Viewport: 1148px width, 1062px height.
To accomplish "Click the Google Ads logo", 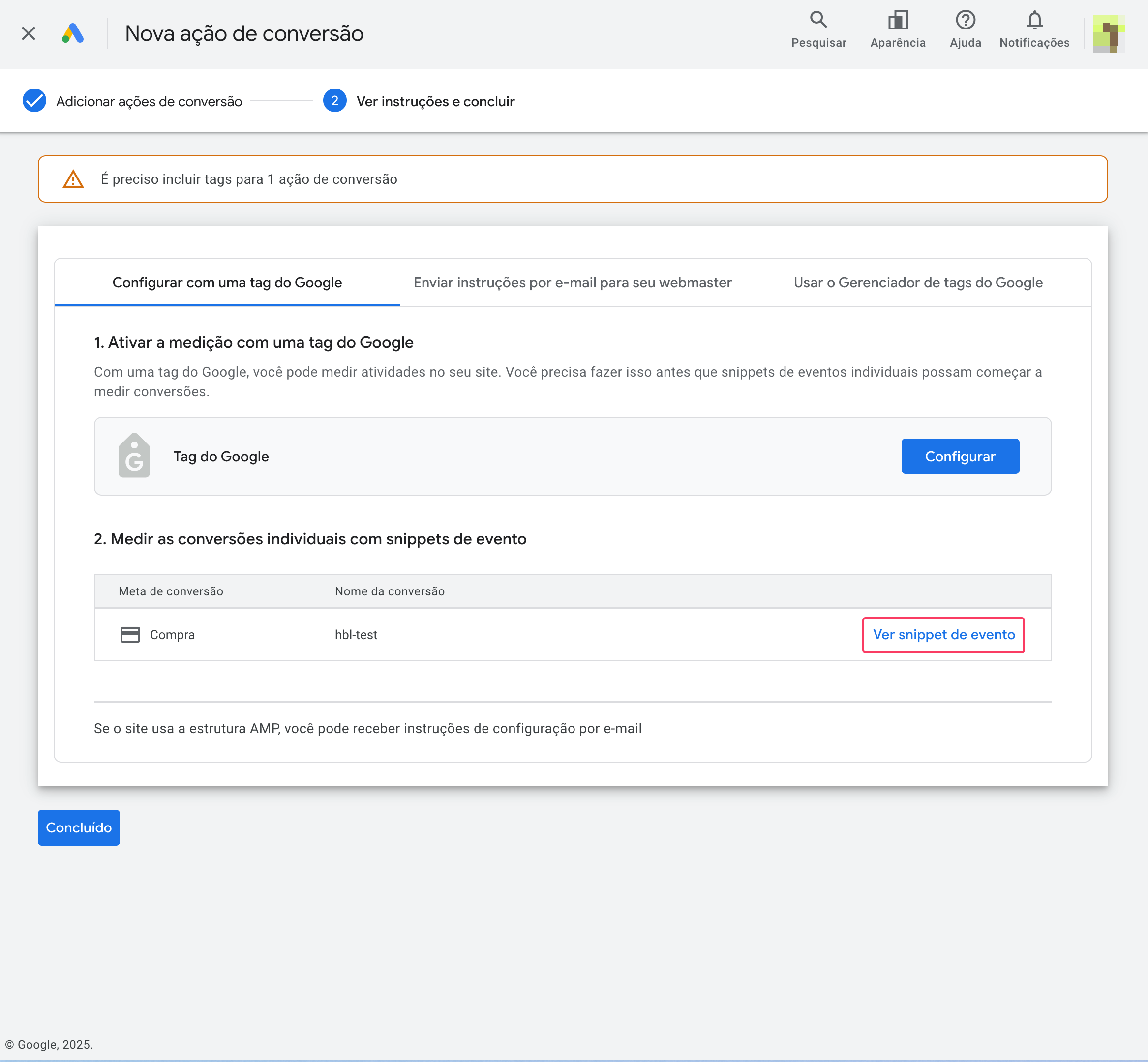I will [73, 33].
